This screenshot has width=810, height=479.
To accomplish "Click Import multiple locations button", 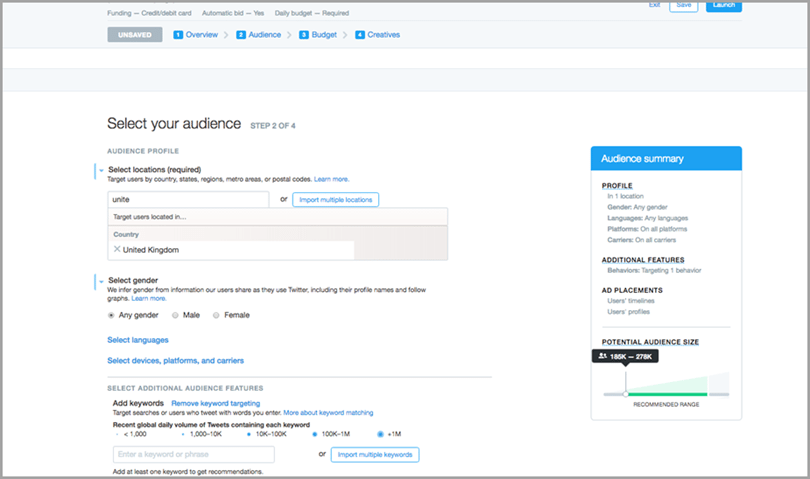I will [335, 200].
